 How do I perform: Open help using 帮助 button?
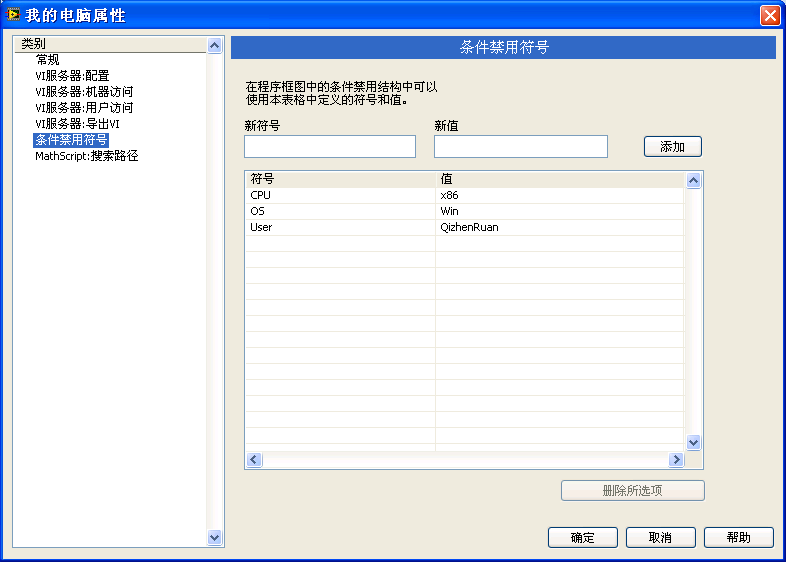coord(738,538)
